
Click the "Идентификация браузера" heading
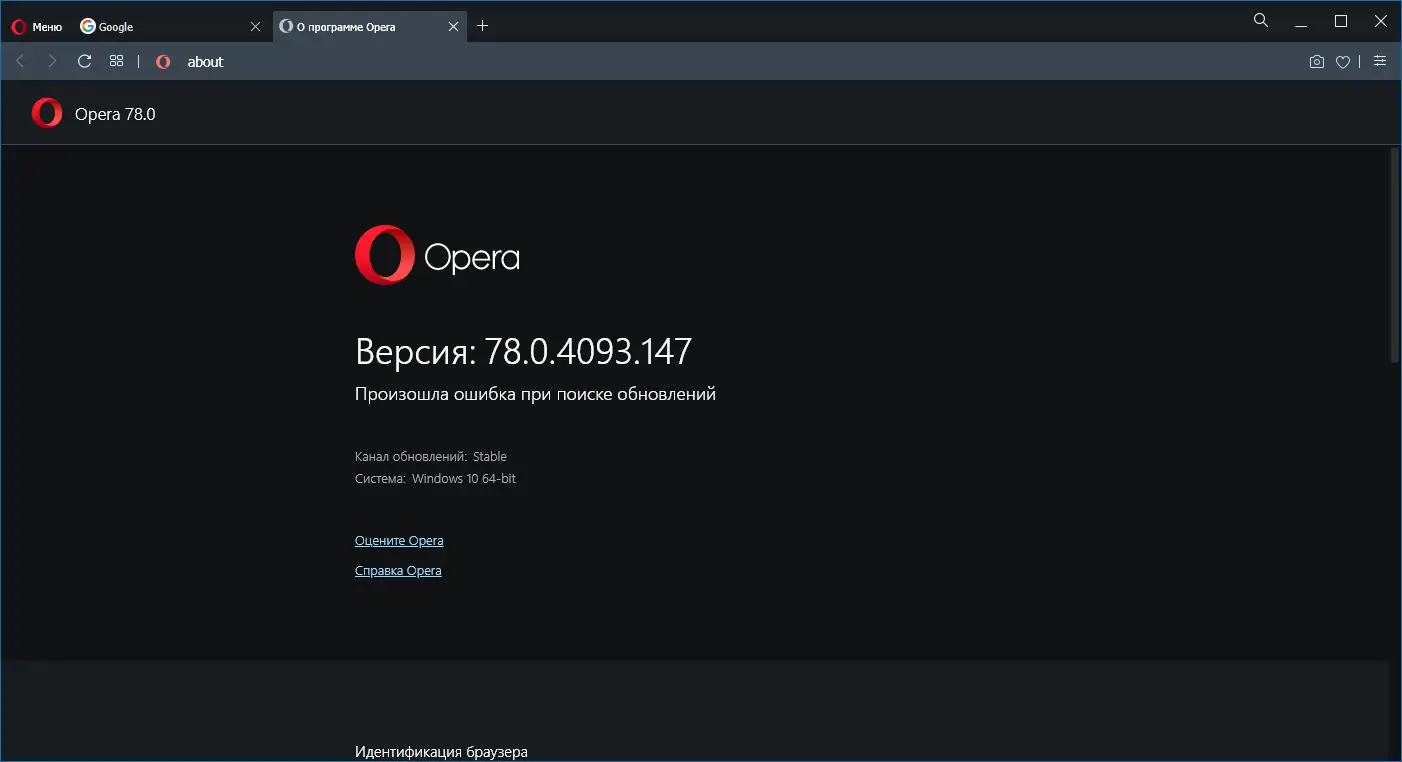441,751
